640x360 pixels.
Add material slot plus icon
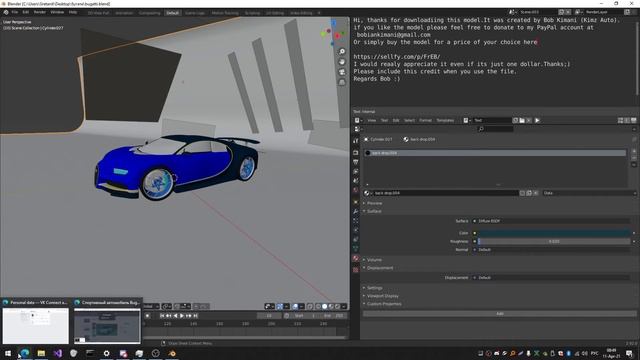point(634,151)
